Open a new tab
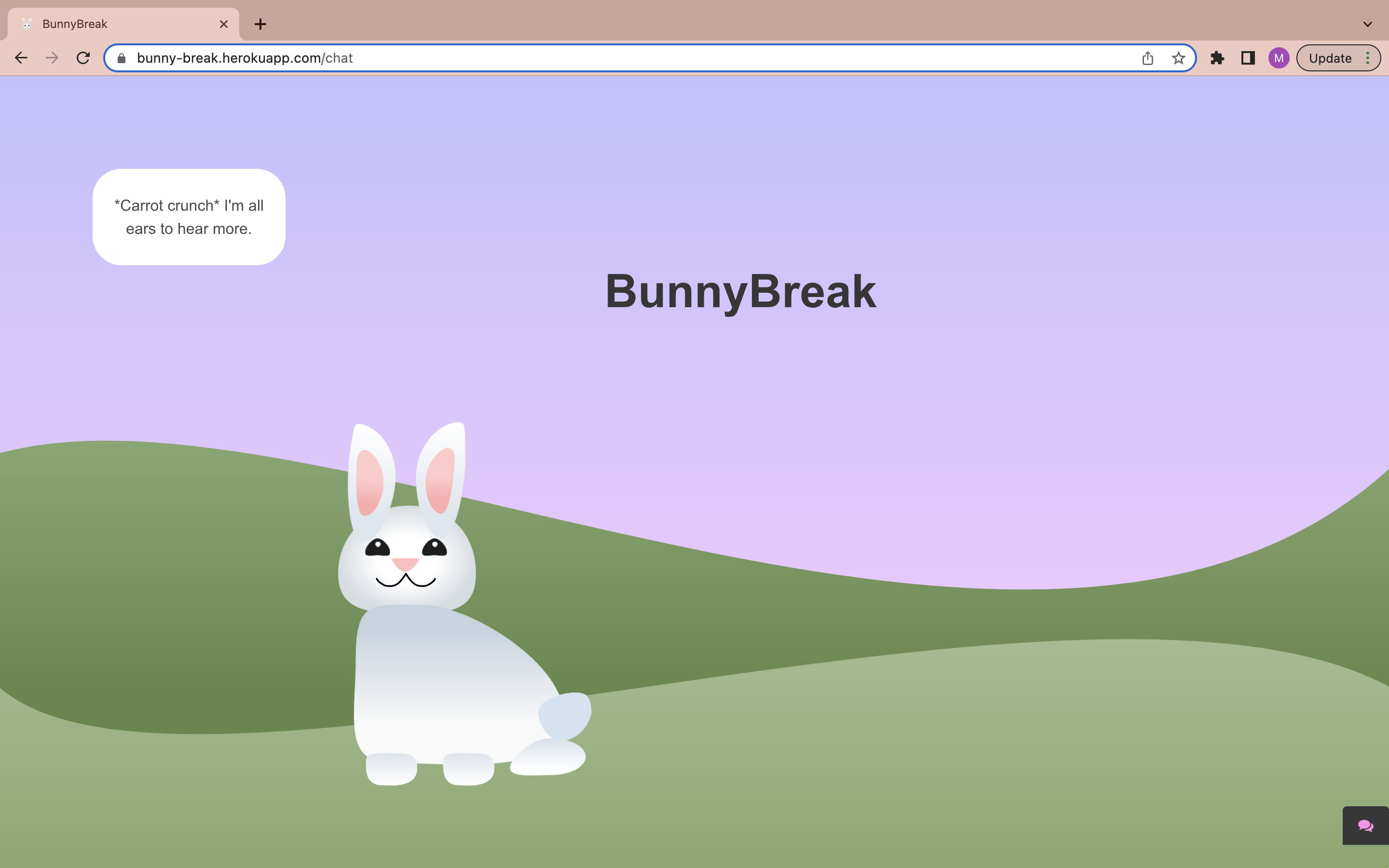 pyautogui.click(x=260, y=24)
